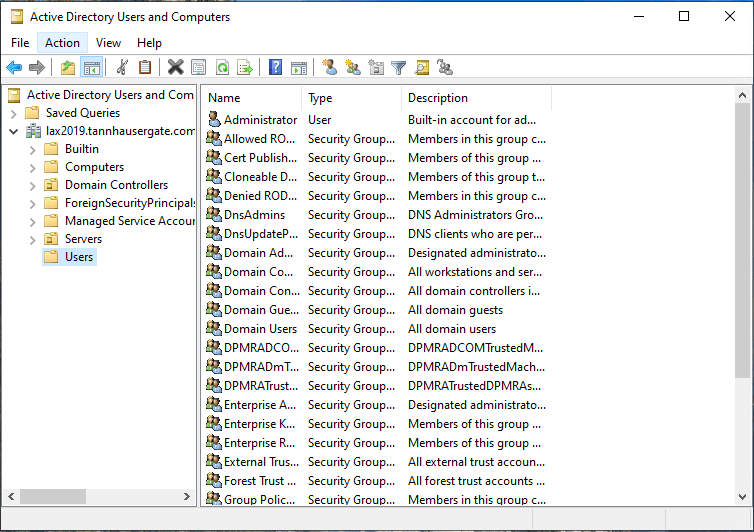Collapse the lax2019.tannhausergate domain node

[x=14, y=131]
